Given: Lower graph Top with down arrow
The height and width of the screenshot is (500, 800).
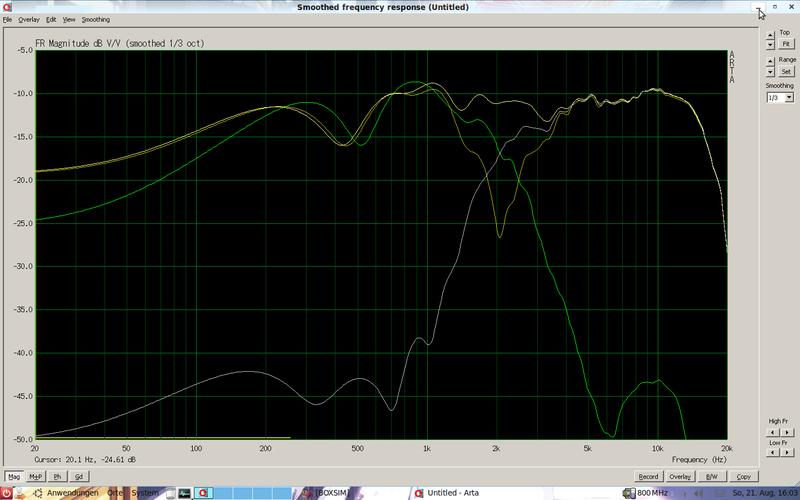Looking at the screenshot, I should (770, 45).
